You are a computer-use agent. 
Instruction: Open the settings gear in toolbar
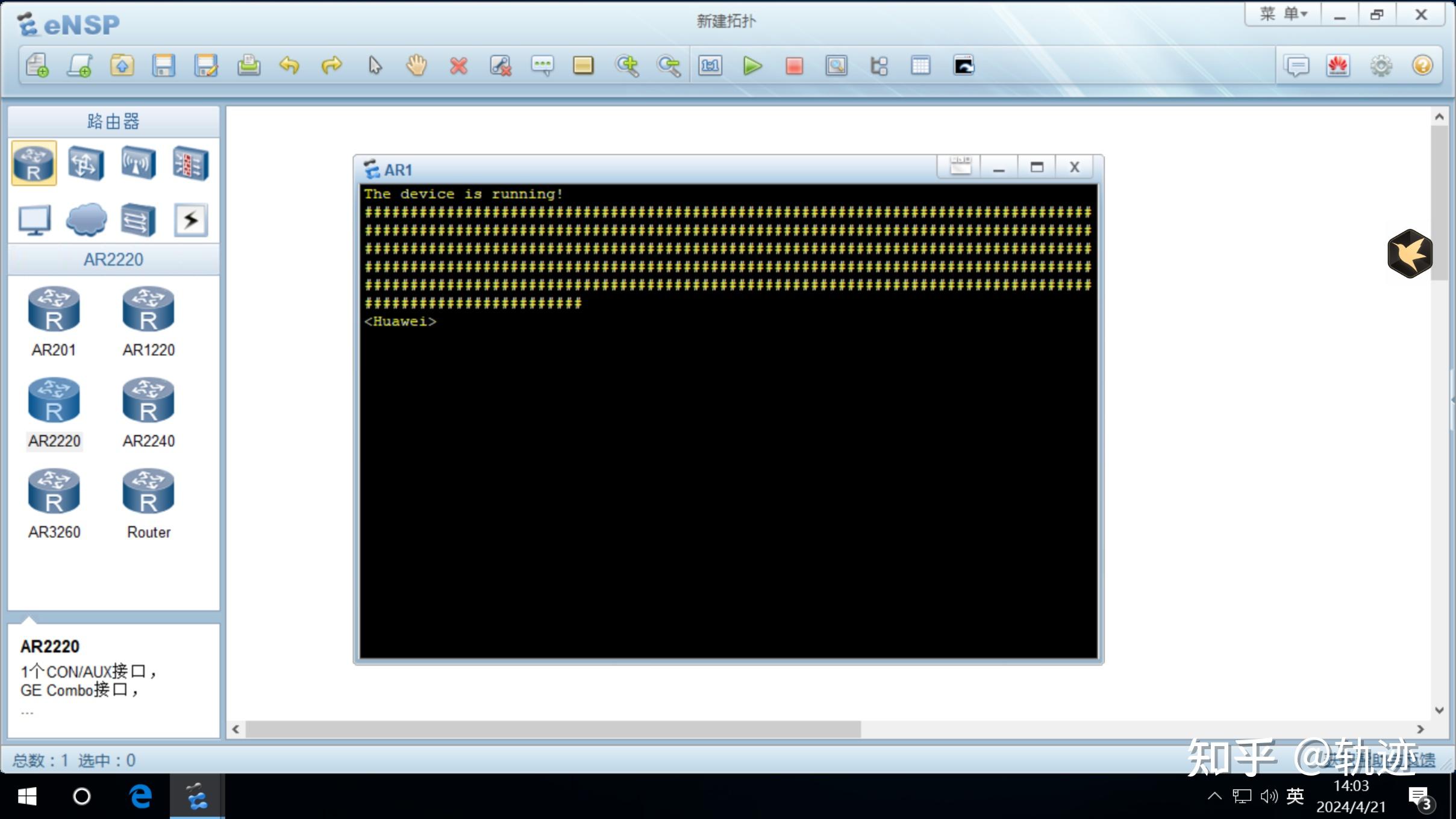[x=1381, y=65]
